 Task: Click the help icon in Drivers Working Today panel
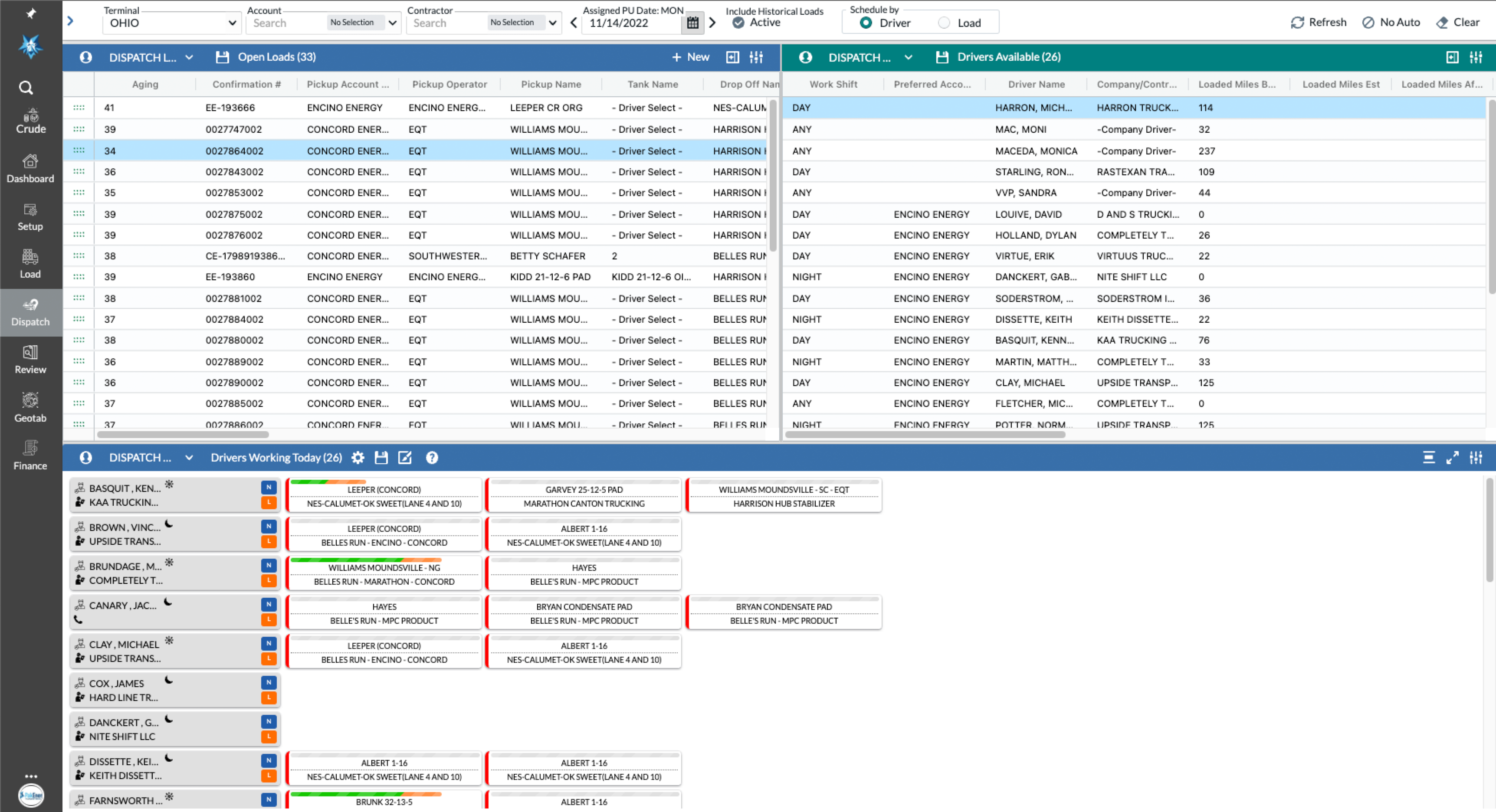[432, 457]
